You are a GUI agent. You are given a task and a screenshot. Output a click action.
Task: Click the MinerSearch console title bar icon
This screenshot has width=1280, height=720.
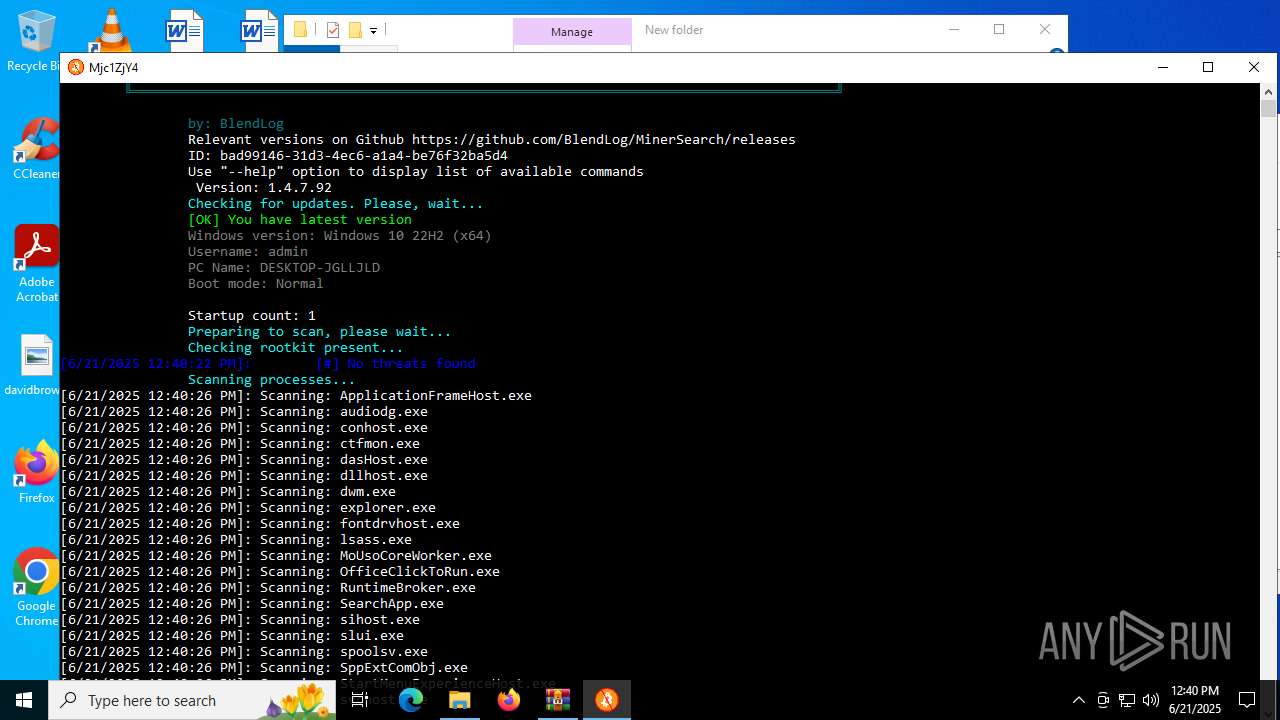click(76, 67)
